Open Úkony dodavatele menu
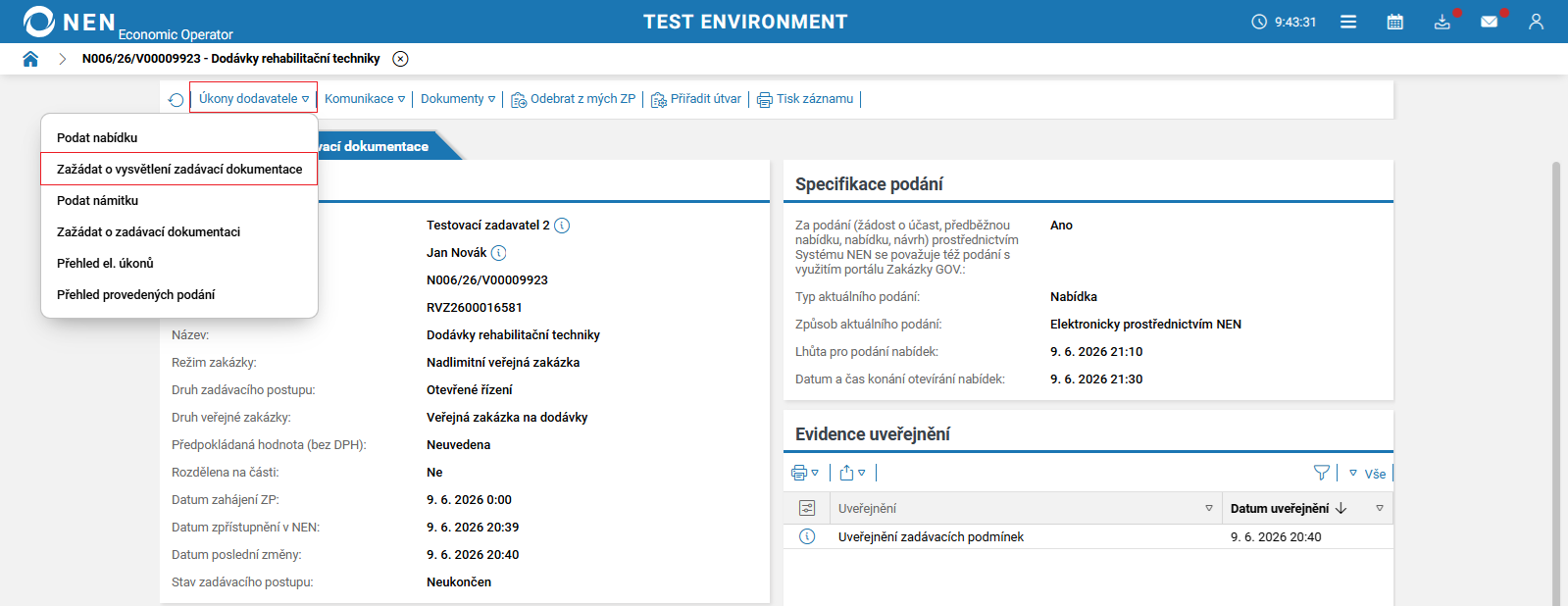This screenshot has height=606, width=1568. pos(253,98)
